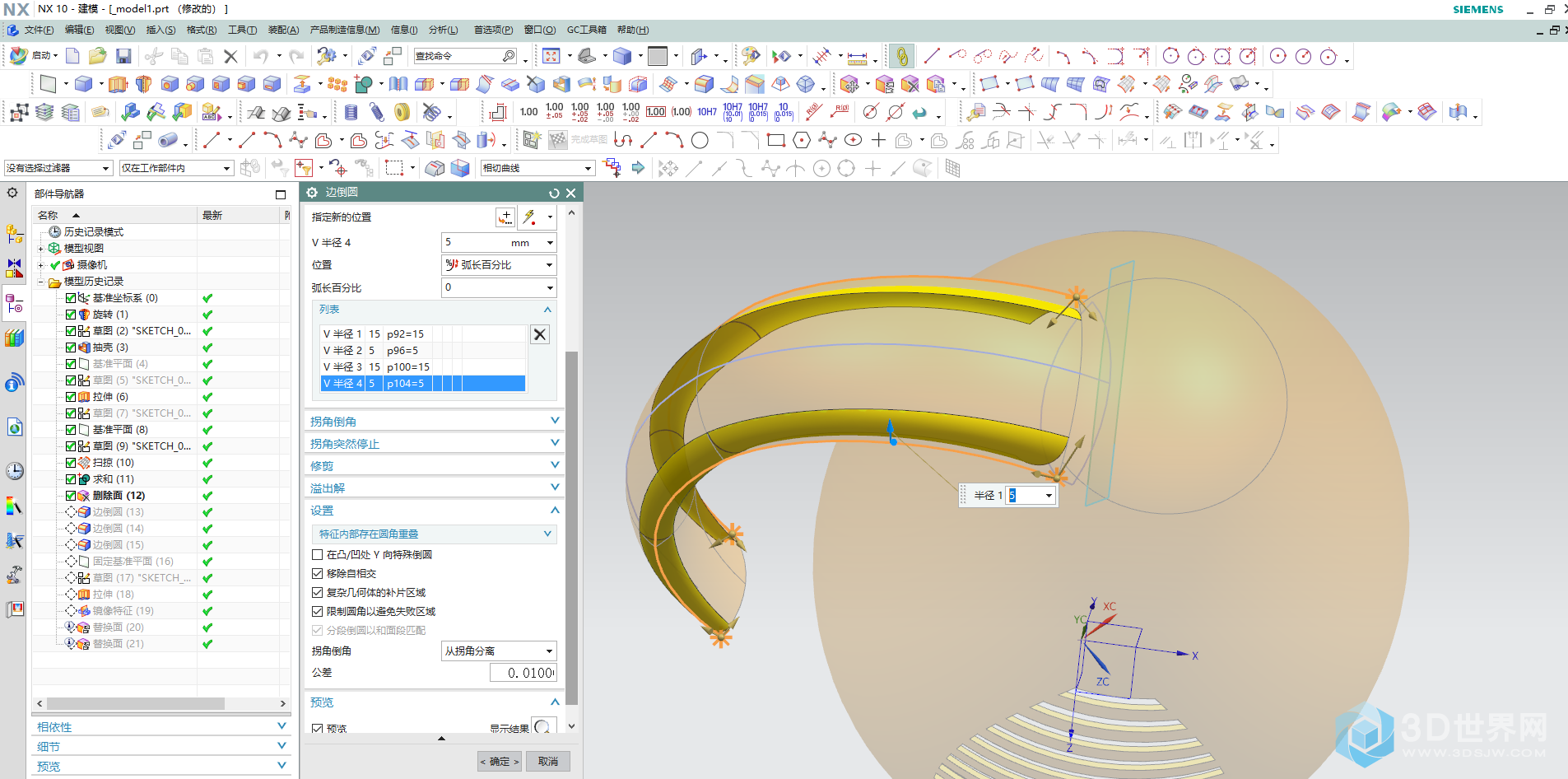Viewport: 1568px width, 779px height.
Task: Toggle checkbox for 拉伸 (6) feature
Action: click(x=71, y=397)
